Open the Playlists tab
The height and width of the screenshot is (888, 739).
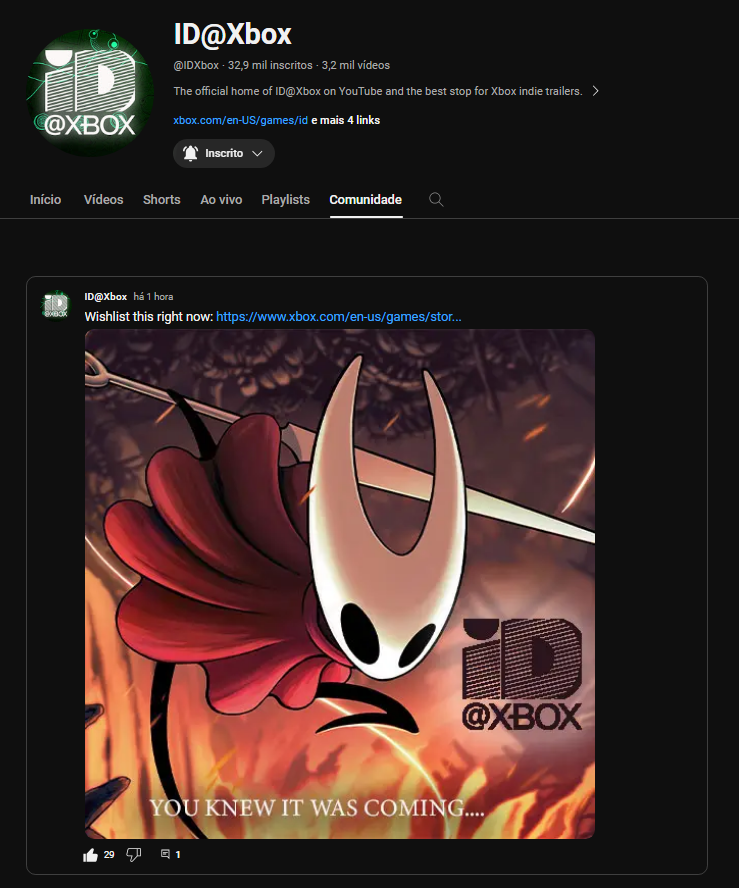pyautogui.click(x=285, y=199)
